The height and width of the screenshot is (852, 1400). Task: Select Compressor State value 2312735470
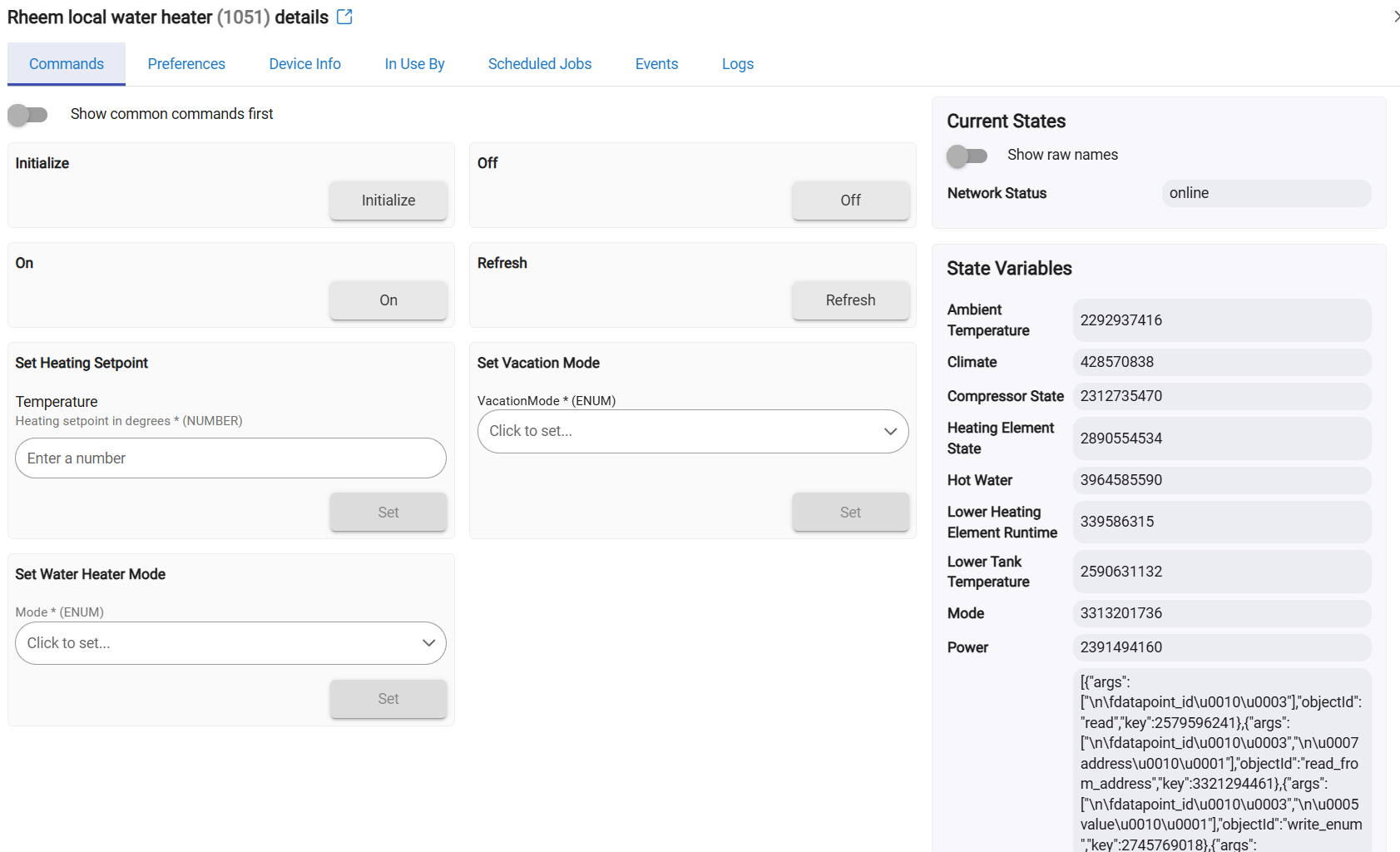click(x=1222, y=396)
